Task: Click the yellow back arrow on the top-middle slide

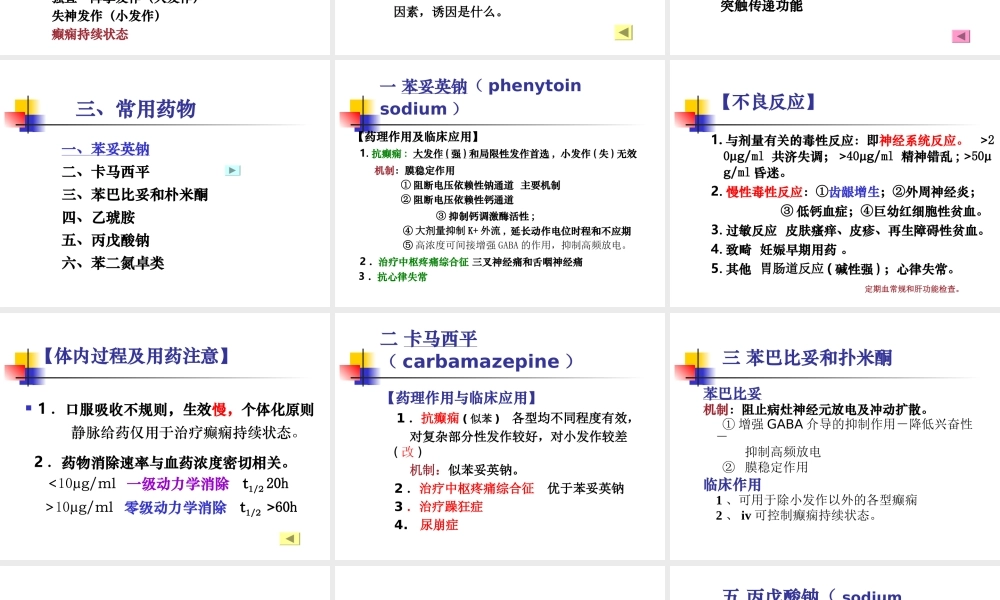Action: point(623,32)
